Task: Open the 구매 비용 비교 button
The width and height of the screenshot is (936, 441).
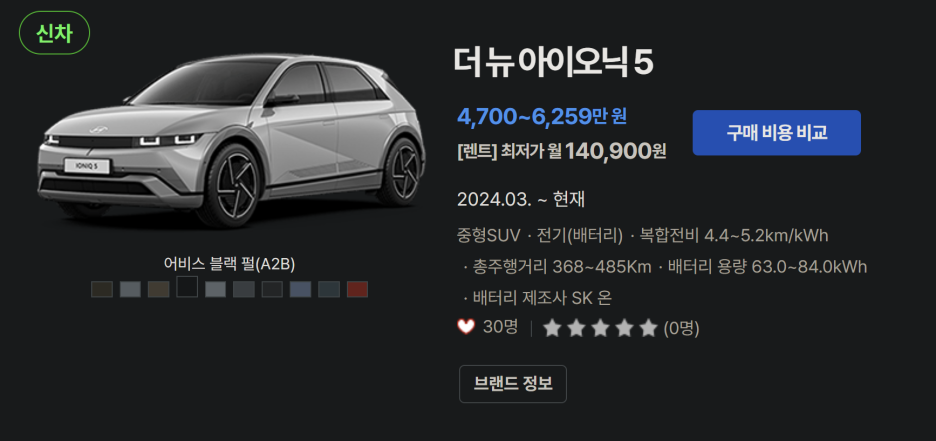Action: [777, 132]
